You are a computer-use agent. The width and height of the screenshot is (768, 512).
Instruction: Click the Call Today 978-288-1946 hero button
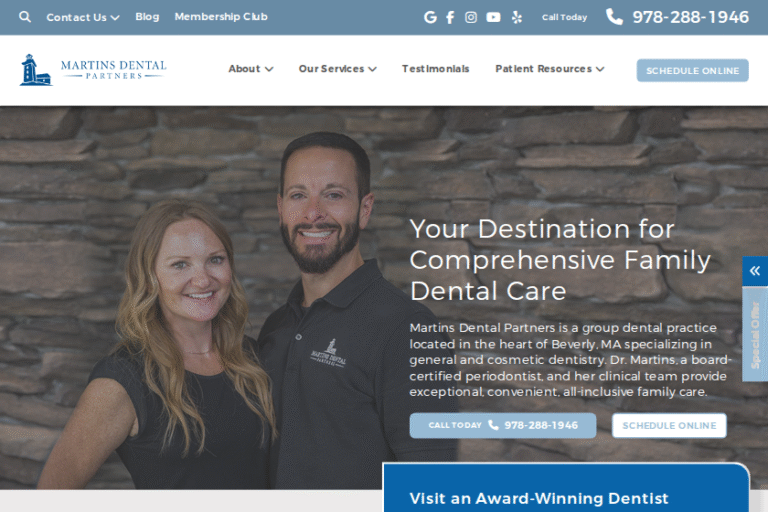[503, 425]
